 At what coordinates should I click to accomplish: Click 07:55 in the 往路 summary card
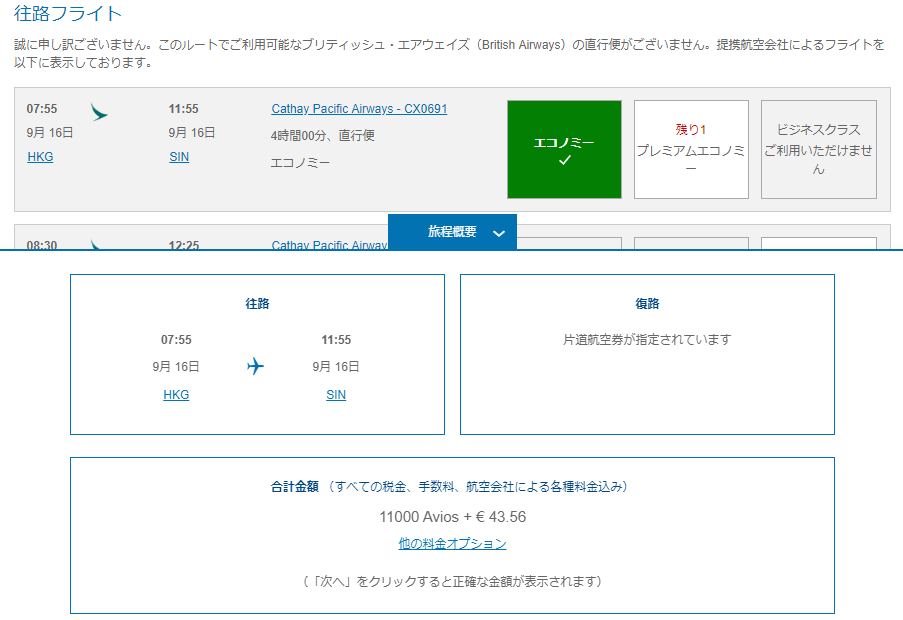pyautogui.click(x=176, y=340)
